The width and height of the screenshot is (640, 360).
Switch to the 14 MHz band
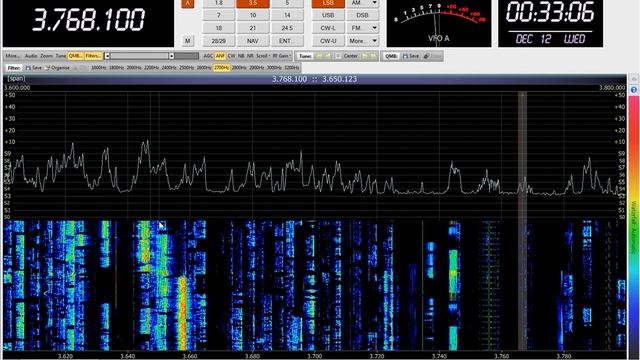click(x=287, y=15)
